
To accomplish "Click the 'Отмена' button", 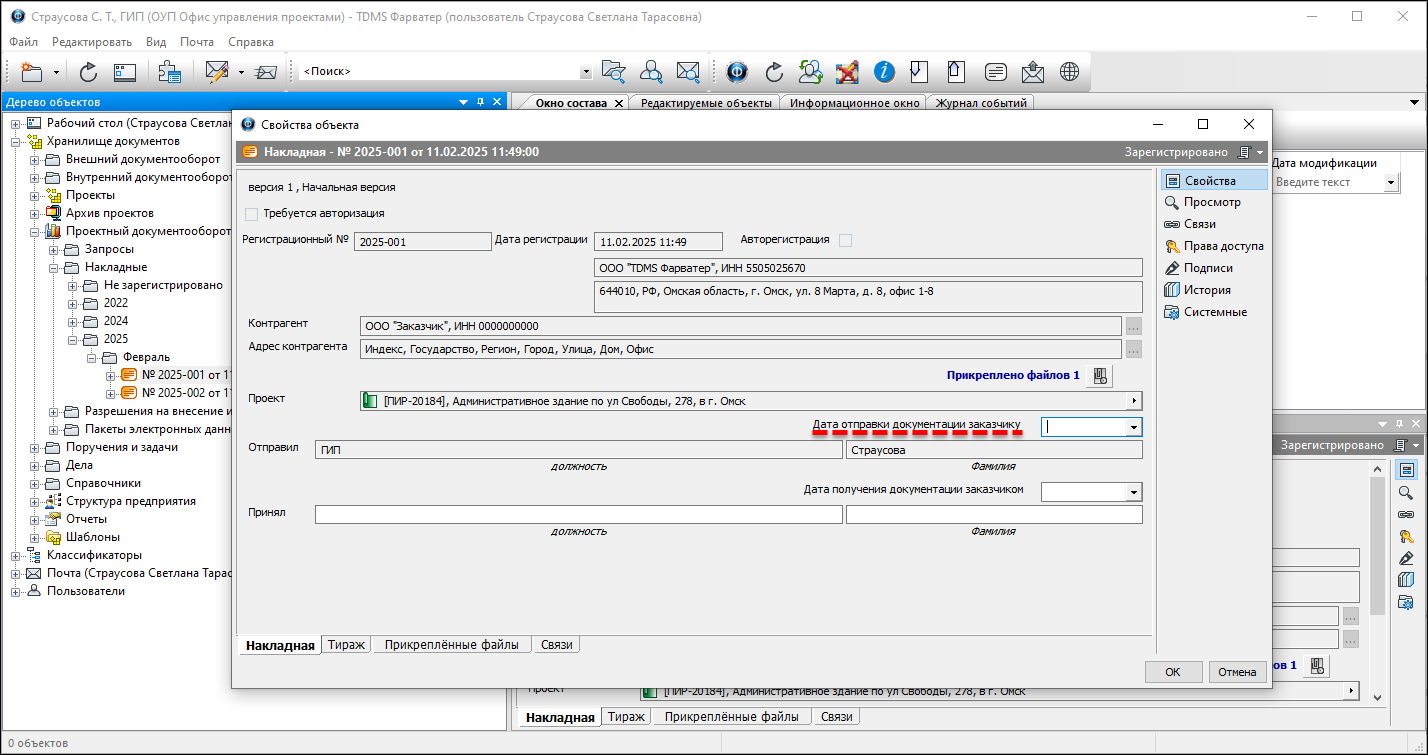I will point(1238,672).
